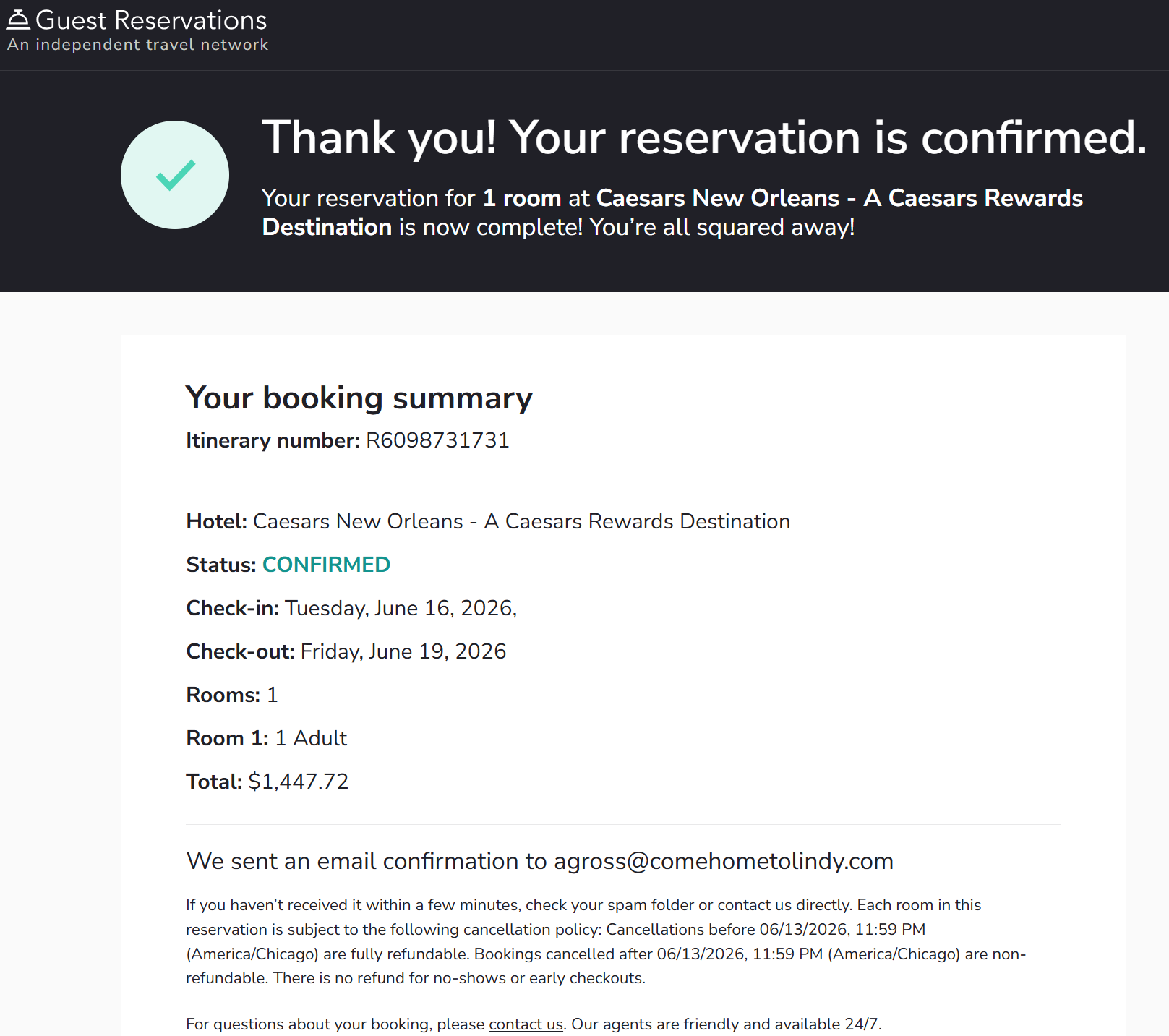This screenshot has height=1036, width=1169.
Task: Click the concierge bell logo icon
Action: coord(18,20)
